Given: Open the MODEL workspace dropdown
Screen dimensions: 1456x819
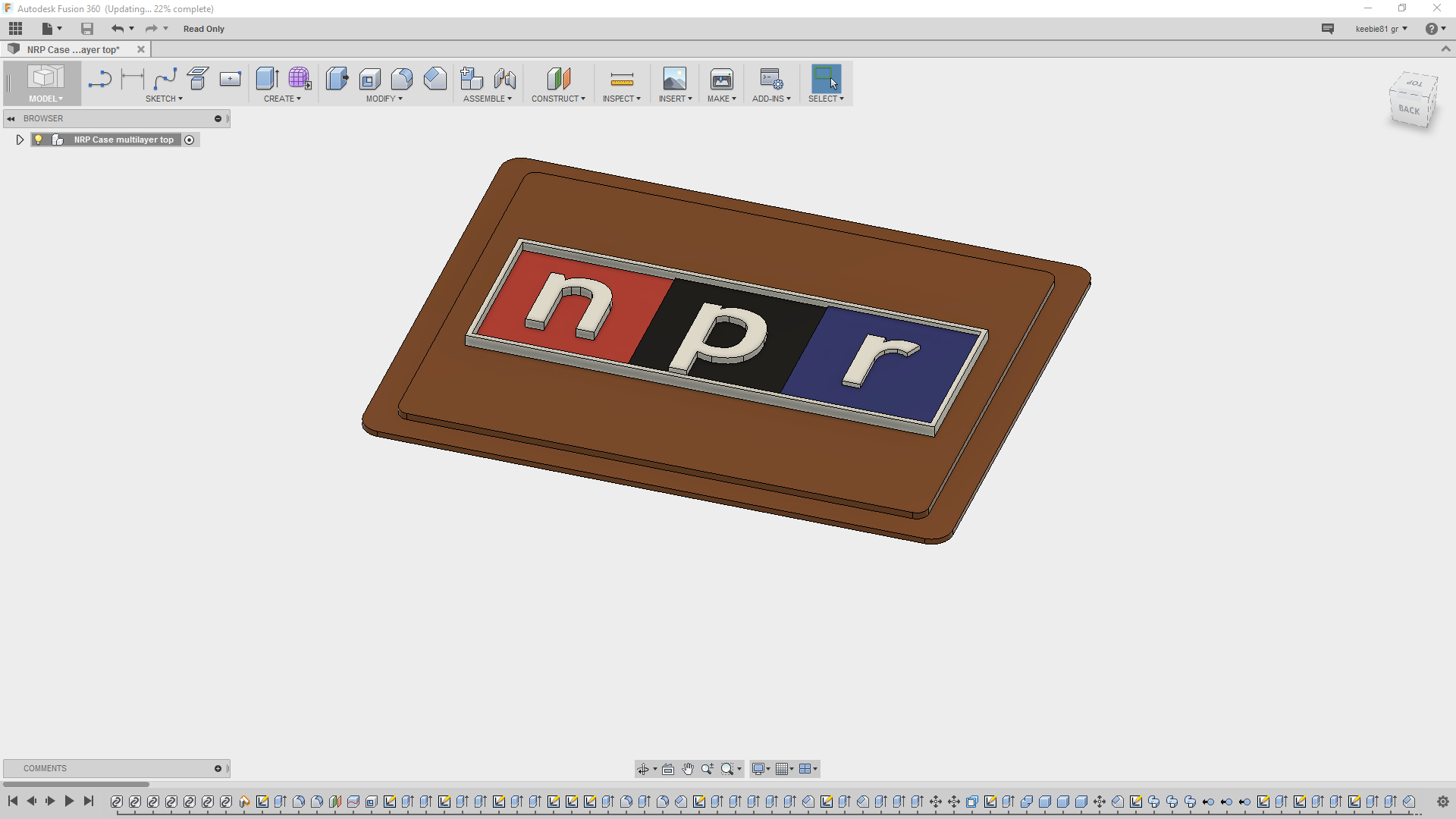Looking at the screenshot, I should 45,99.
